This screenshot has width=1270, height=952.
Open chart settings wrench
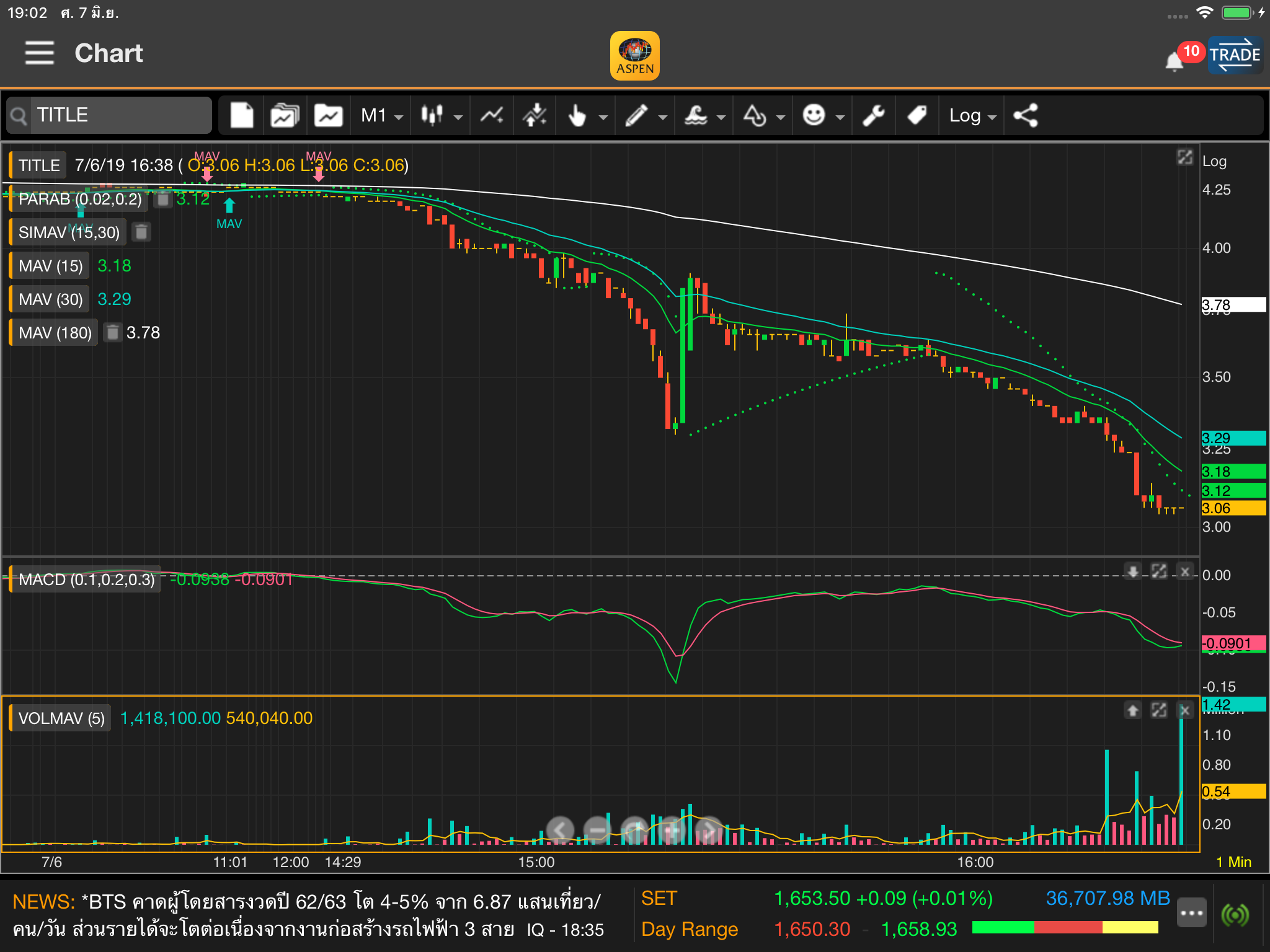tap(874, 115)
